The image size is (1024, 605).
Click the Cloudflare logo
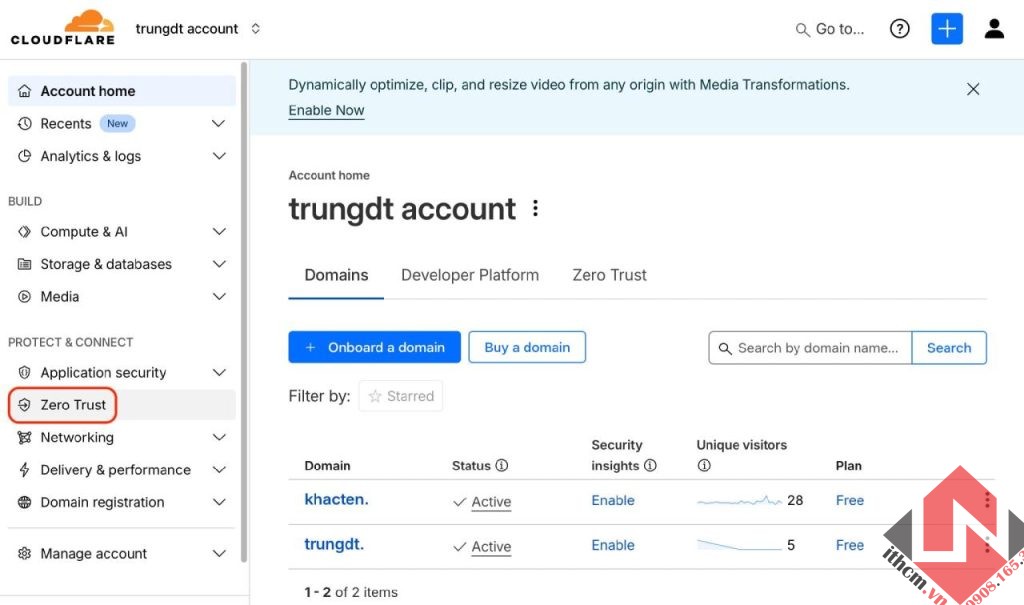(x=62, y=27)
